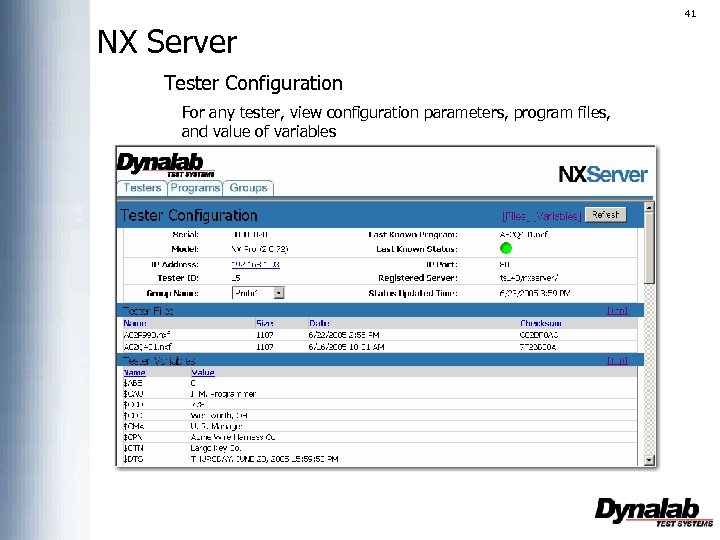The image size is (720, 540).
Task: Click the THURSDAY, JUNE 23, 2005 timestamp value
Action: 264,459
